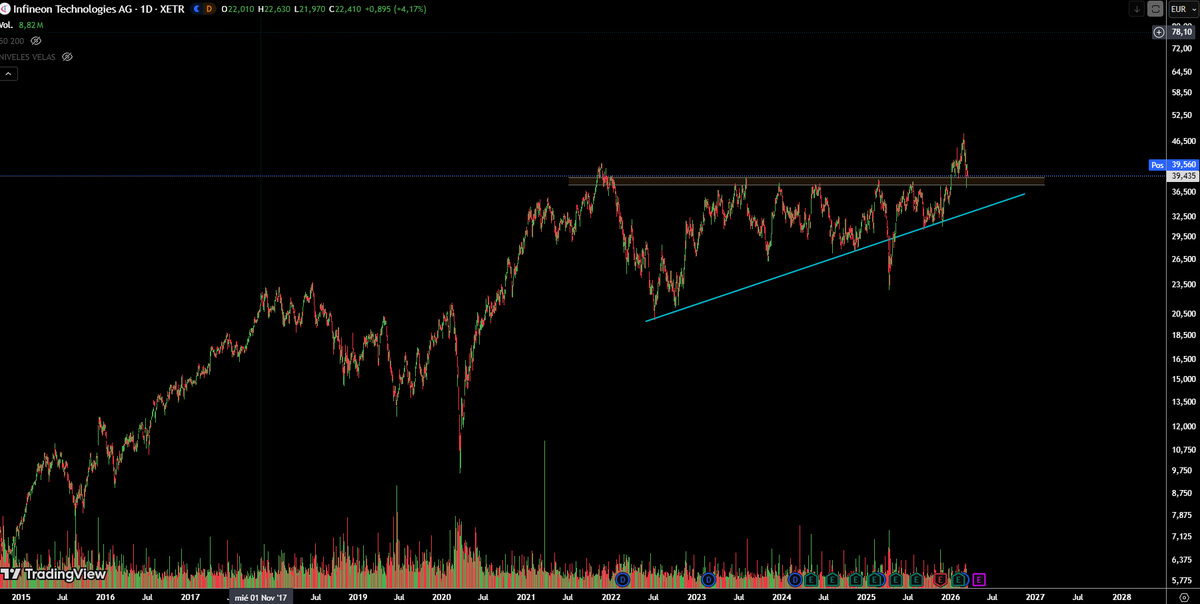Click the NIVELES VELAS indicator legend name
The height and width of the screenshot is (604, 1200).
pos(29,57)
